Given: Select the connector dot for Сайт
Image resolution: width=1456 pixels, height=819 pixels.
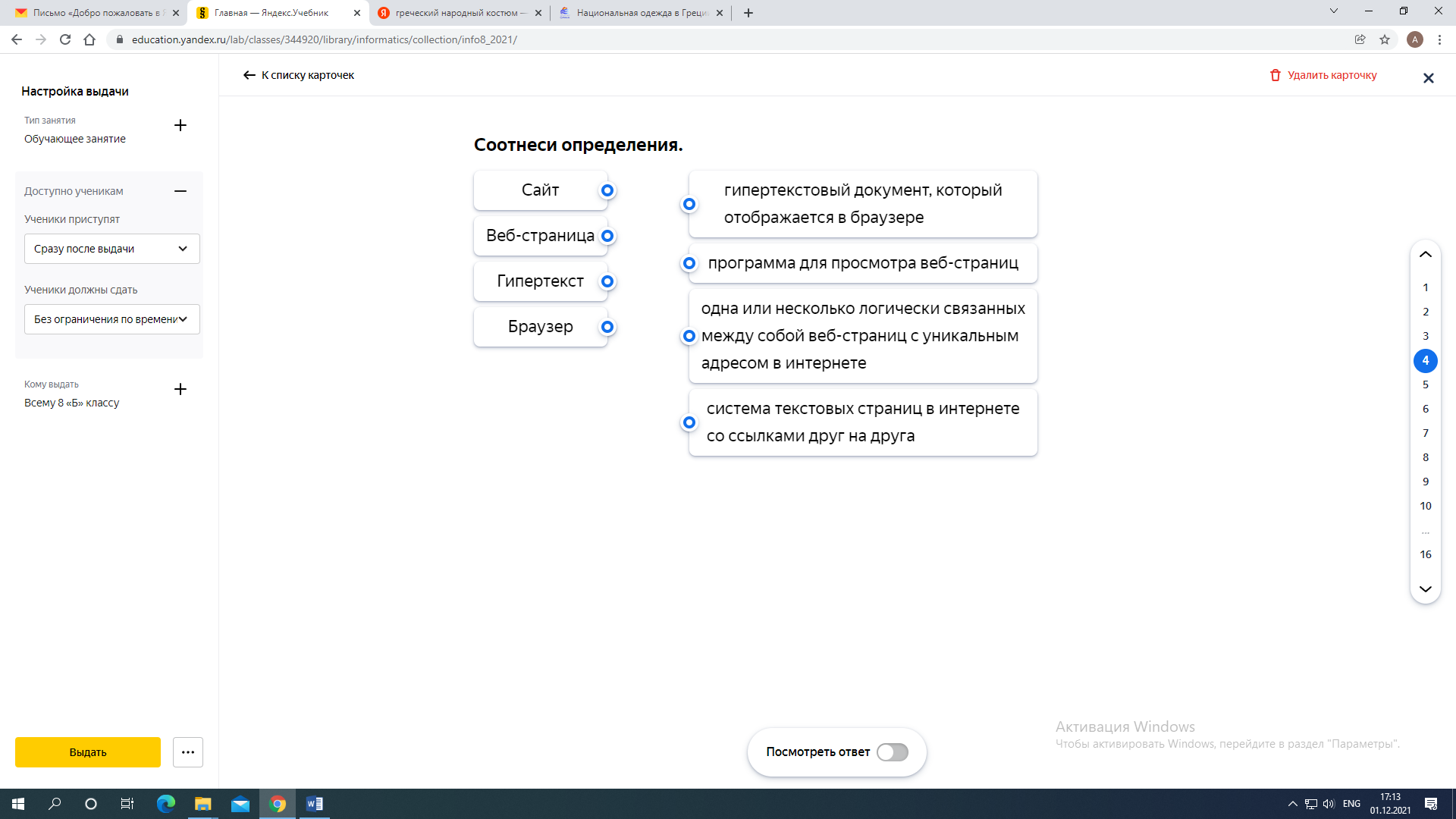Looking at the screenshot, I should pyautogui.click(x=607, y=190).
